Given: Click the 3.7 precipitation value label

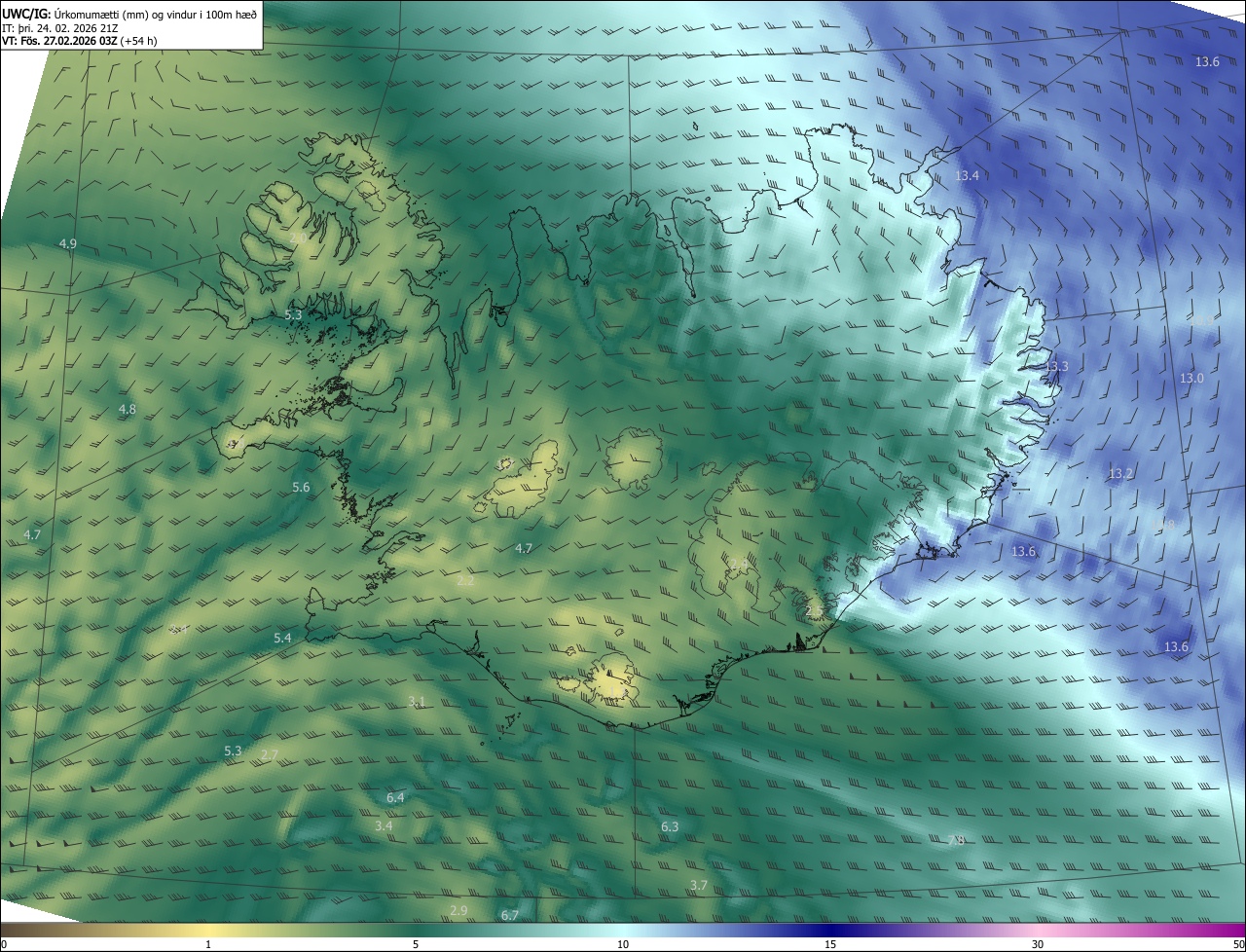Looking at the screenshot, I should [698, 886].
